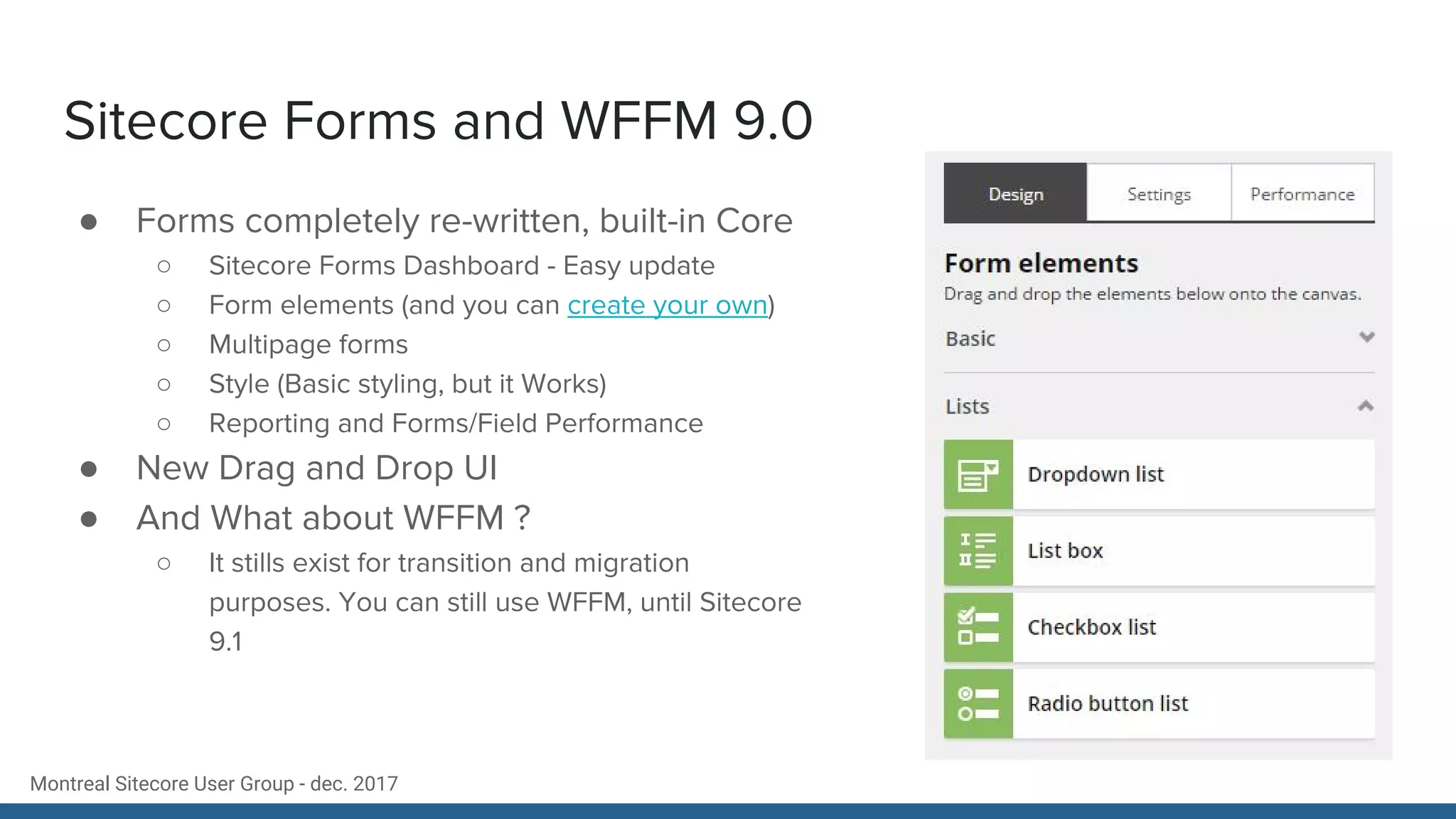Click the 'New Drag and Drop UI' bullet
This screenshot has width=1456, height=819.
point(316,468)
